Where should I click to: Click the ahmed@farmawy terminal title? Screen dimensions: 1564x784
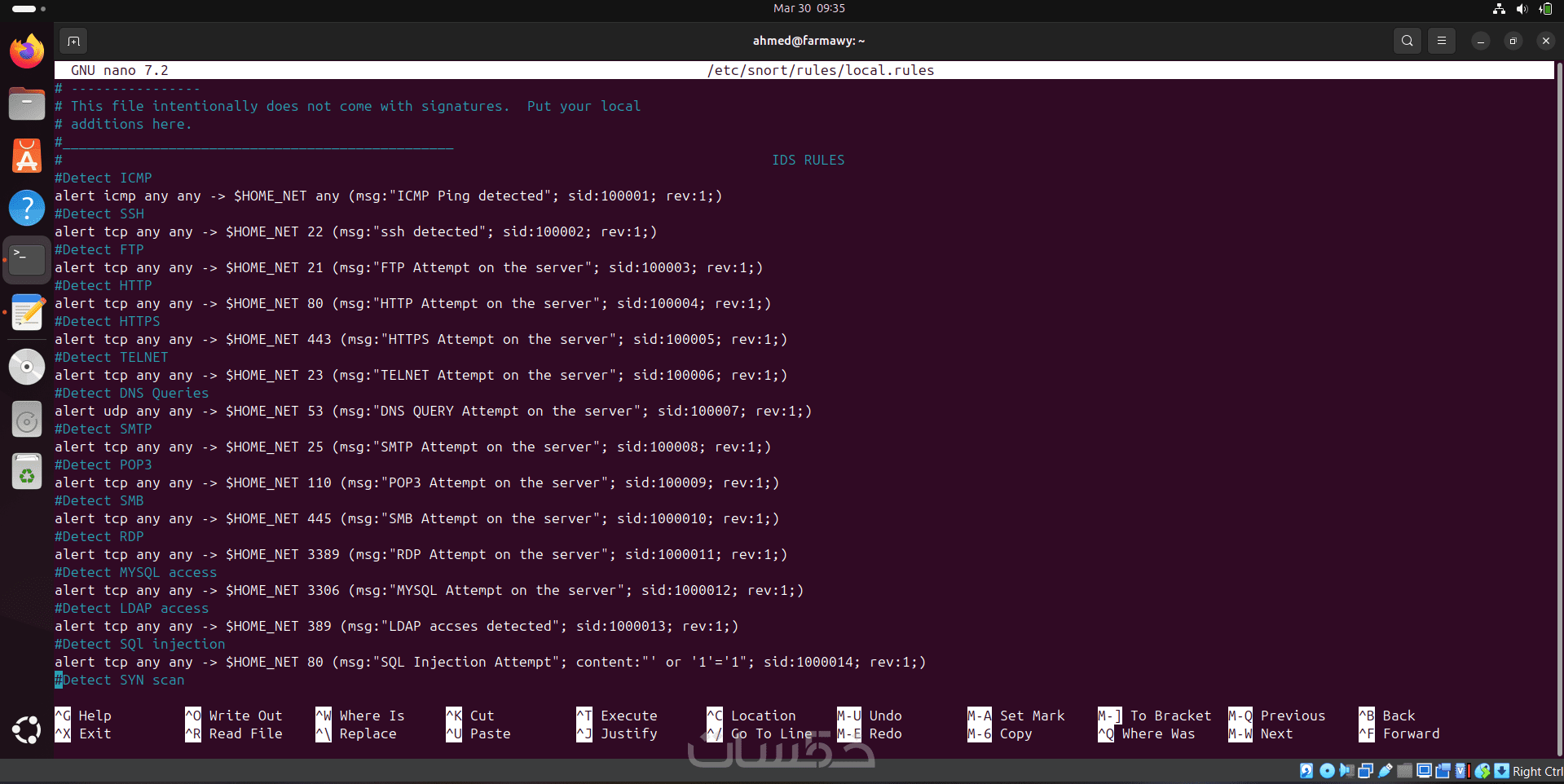(808, 41)
